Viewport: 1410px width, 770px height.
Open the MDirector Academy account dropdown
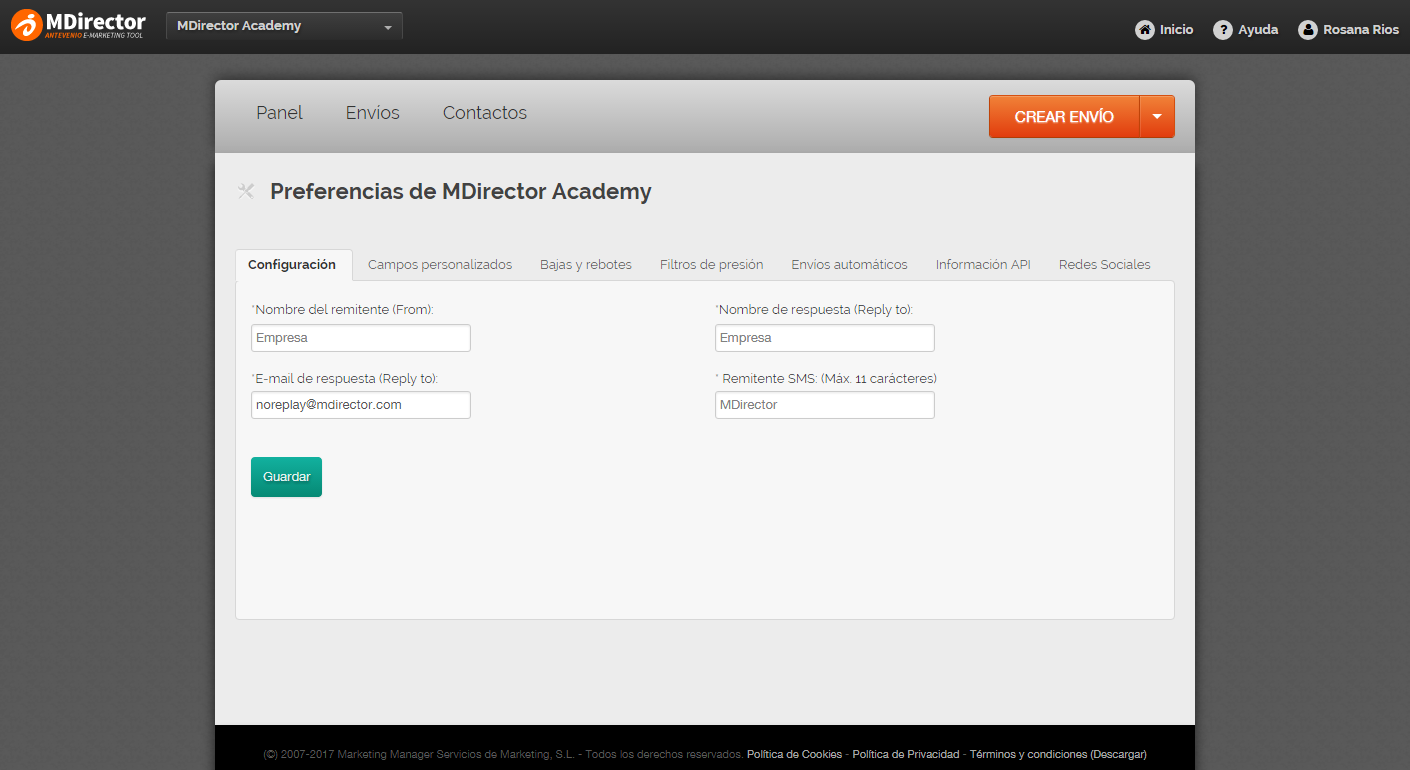(x=284, y=26)
